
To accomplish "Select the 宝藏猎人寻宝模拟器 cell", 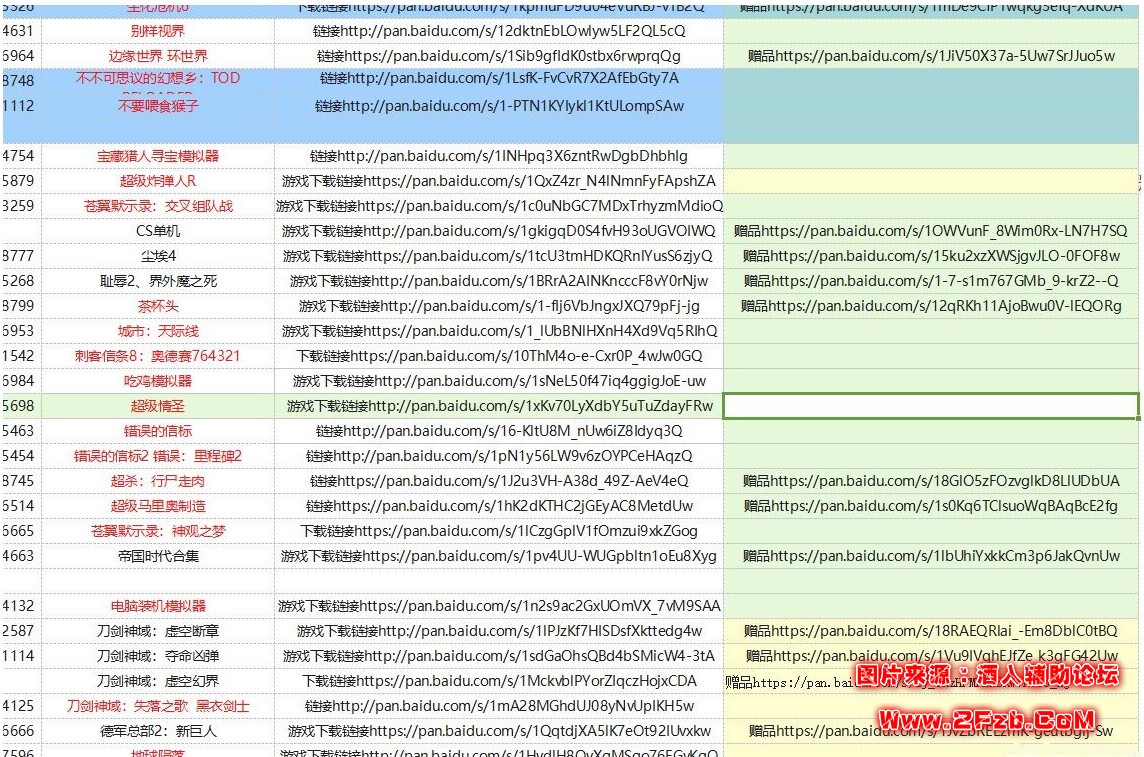I will (158, 156).
